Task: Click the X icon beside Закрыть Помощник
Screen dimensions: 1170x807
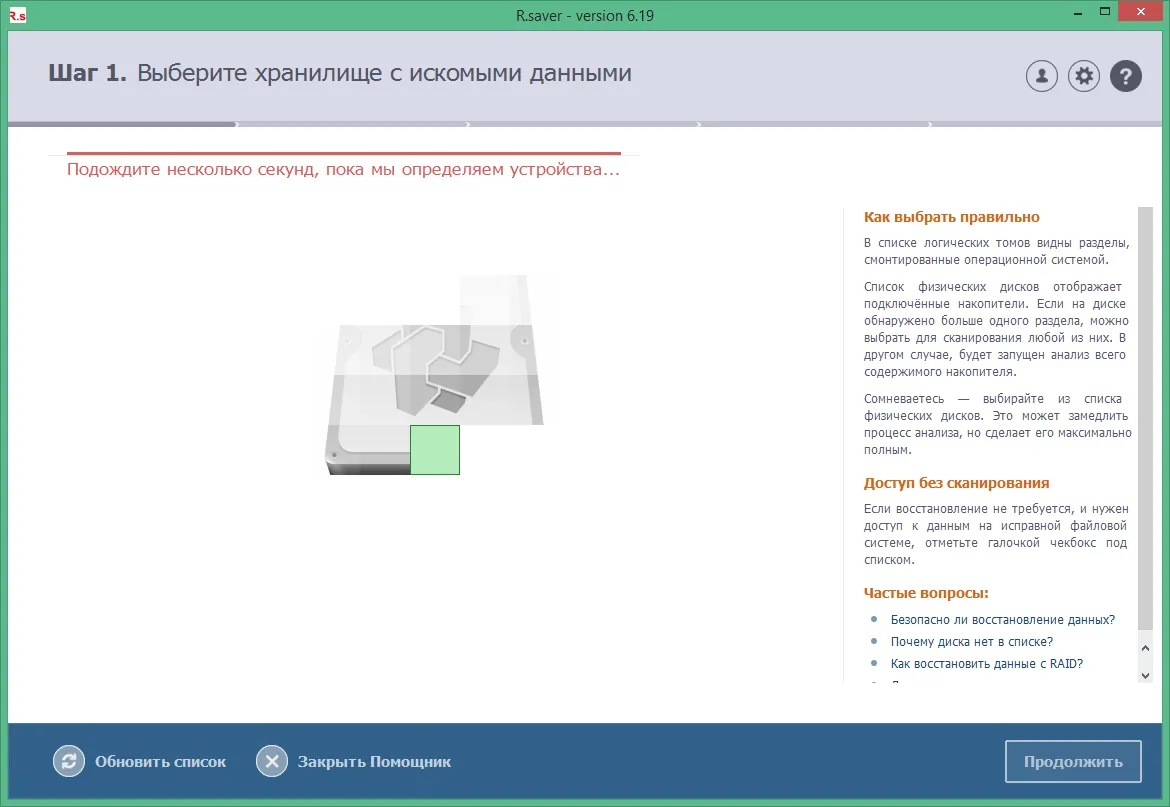Action: click(x=272, y=762)
